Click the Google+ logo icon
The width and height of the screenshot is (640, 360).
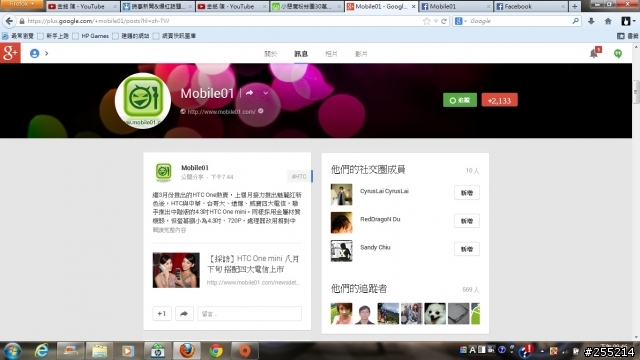10,53
